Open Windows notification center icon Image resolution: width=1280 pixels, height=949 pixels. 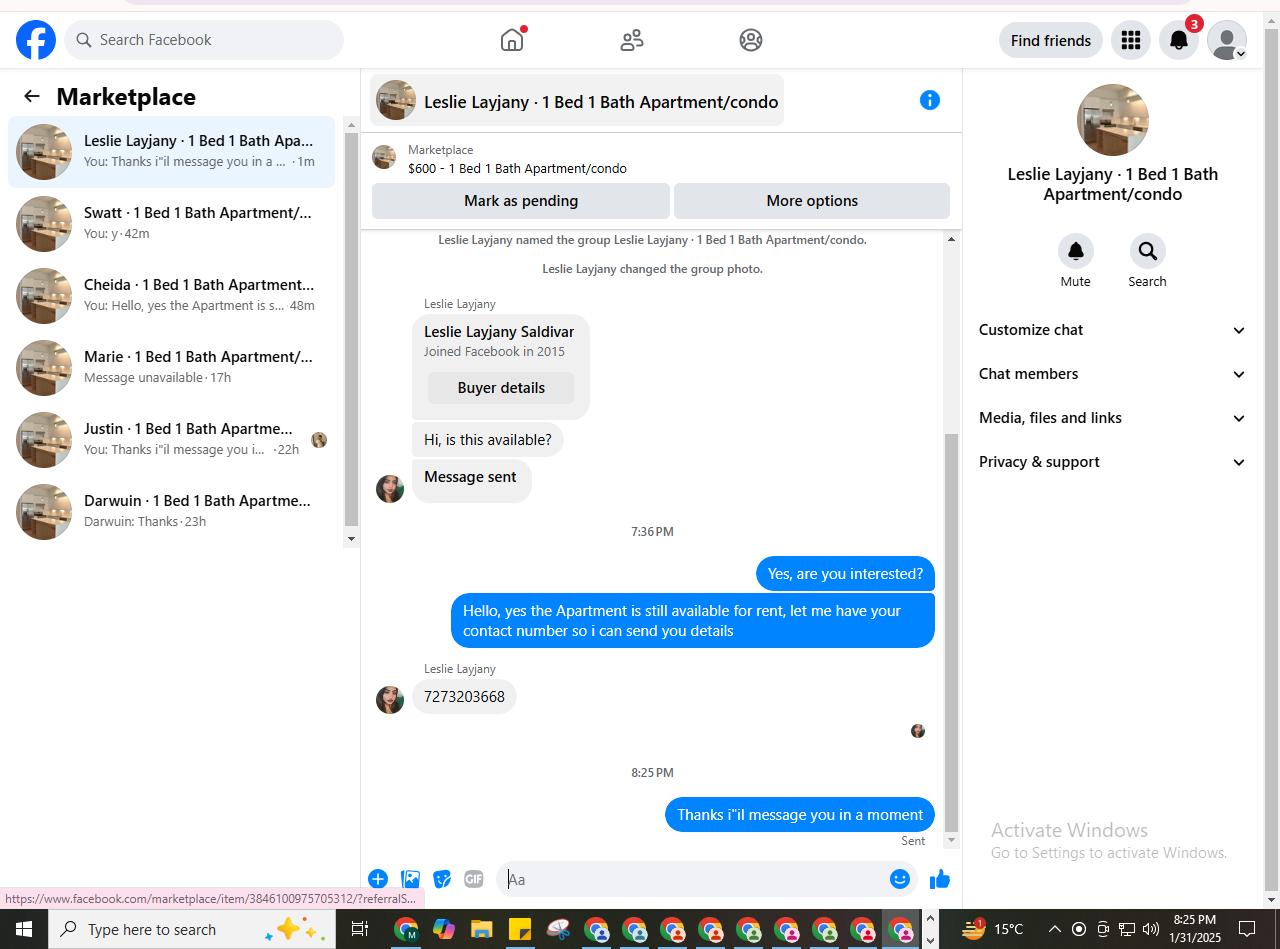click(x=1247, y=929)
